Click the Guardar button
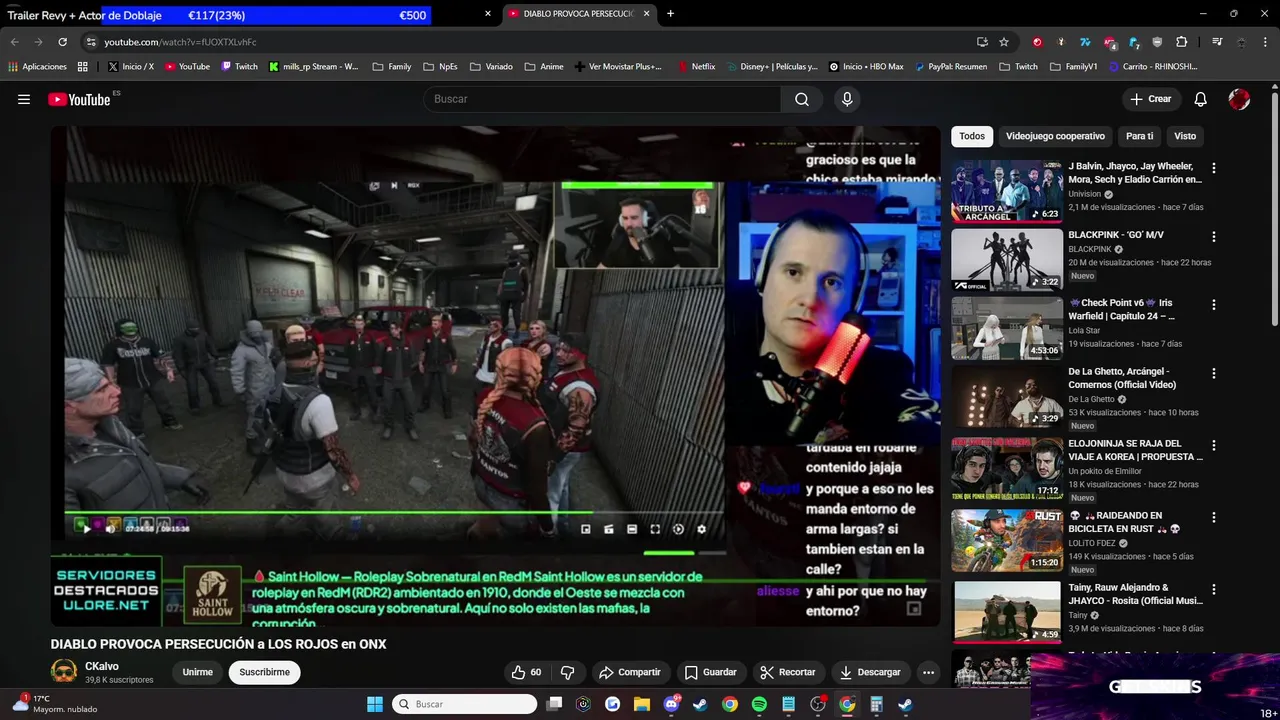This screenshot has width=1280, height=720. (710, 672)
